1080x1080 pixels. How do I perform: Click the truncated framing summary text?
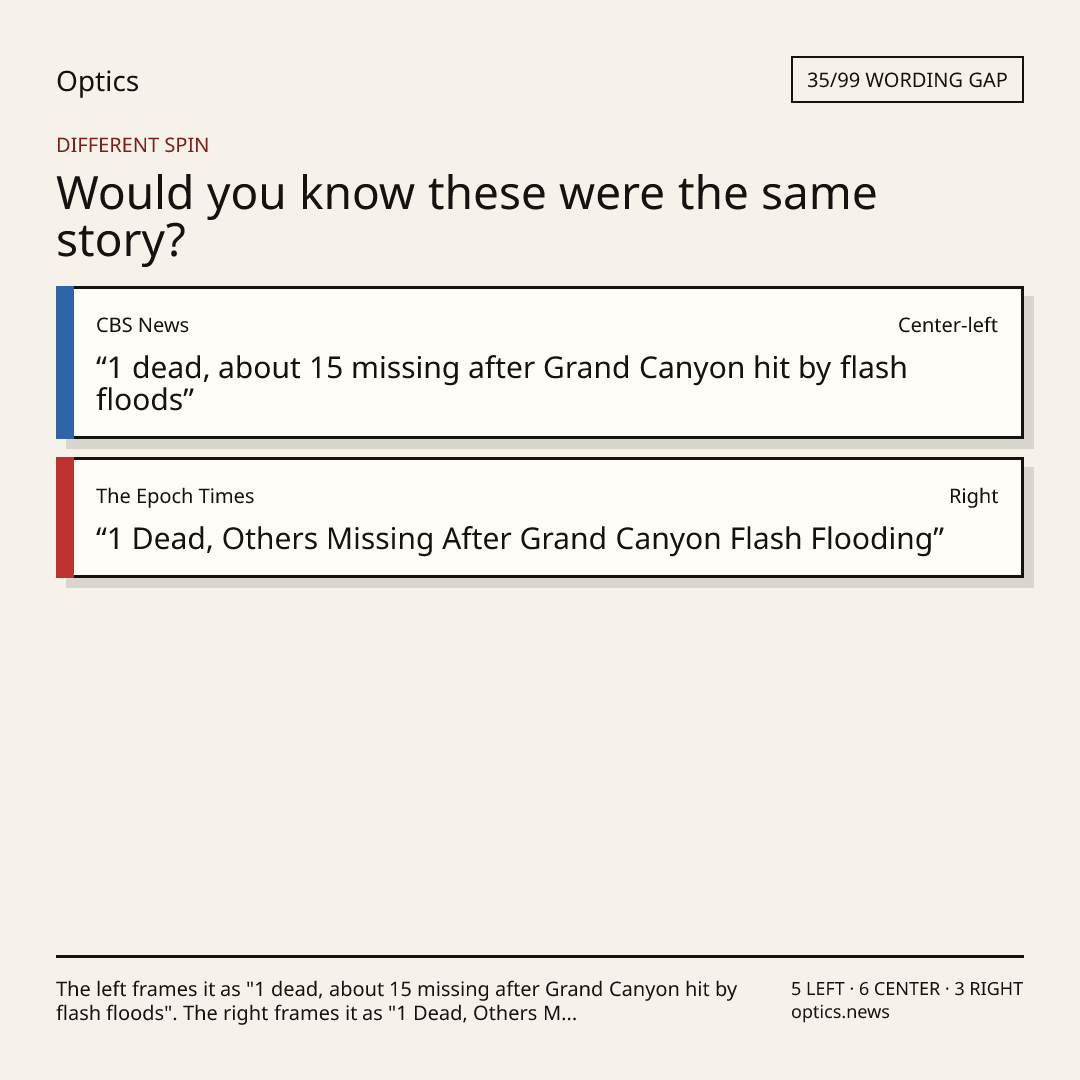point(397,1001)
